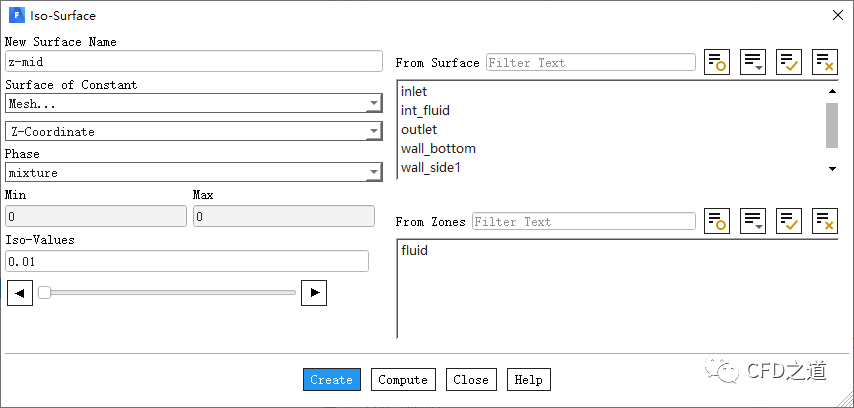Screen dimensions: 854x408
Task: Choose the fluid zone in From Zones
Action: pyautogui.click(x=414, y=250)
